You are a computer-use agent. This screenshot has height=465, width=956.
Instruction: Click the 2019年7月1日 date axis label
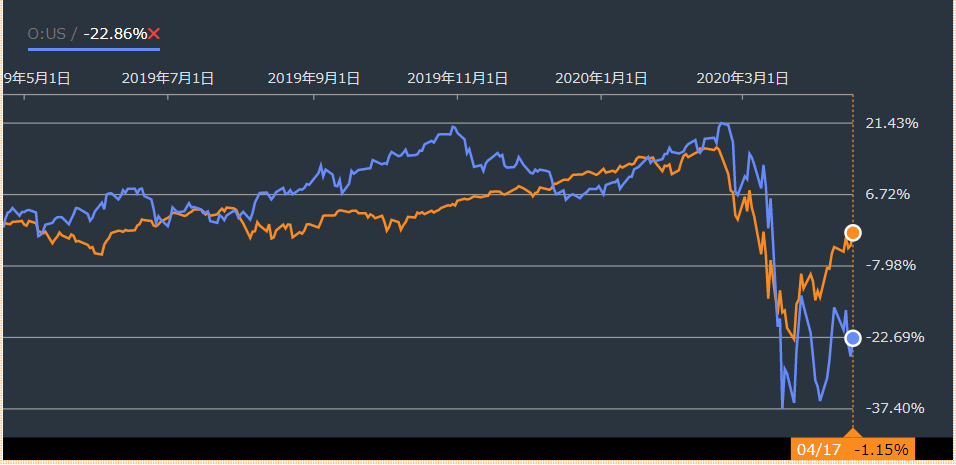point(168,78)
